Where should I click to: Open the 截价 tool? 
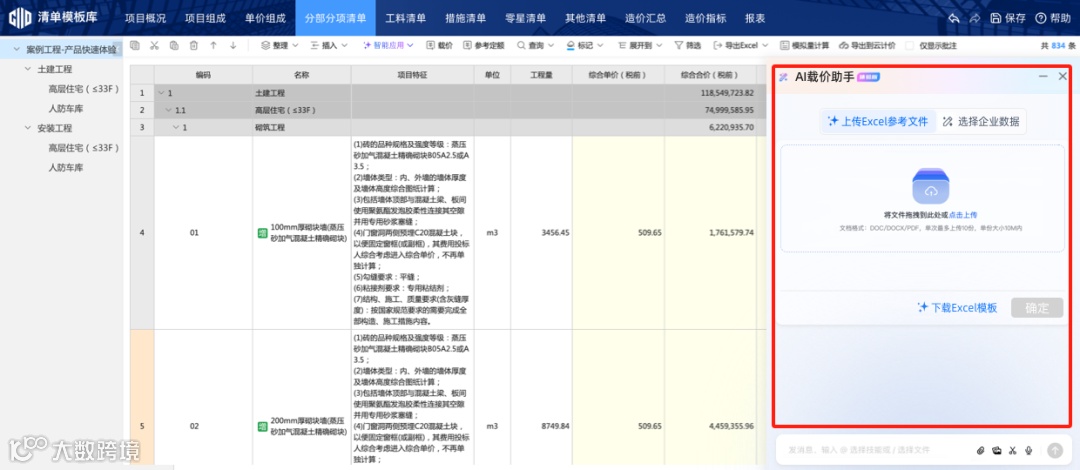coord(439,45)
